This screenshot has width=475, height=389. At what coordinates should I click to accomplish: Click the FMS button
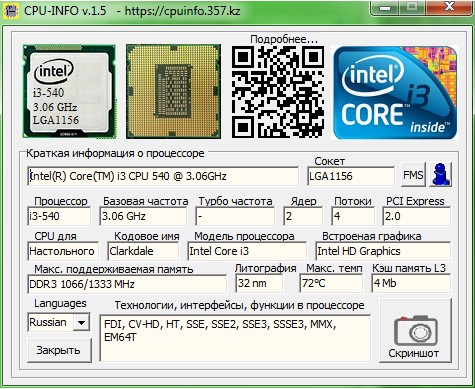tap(413, 175)
